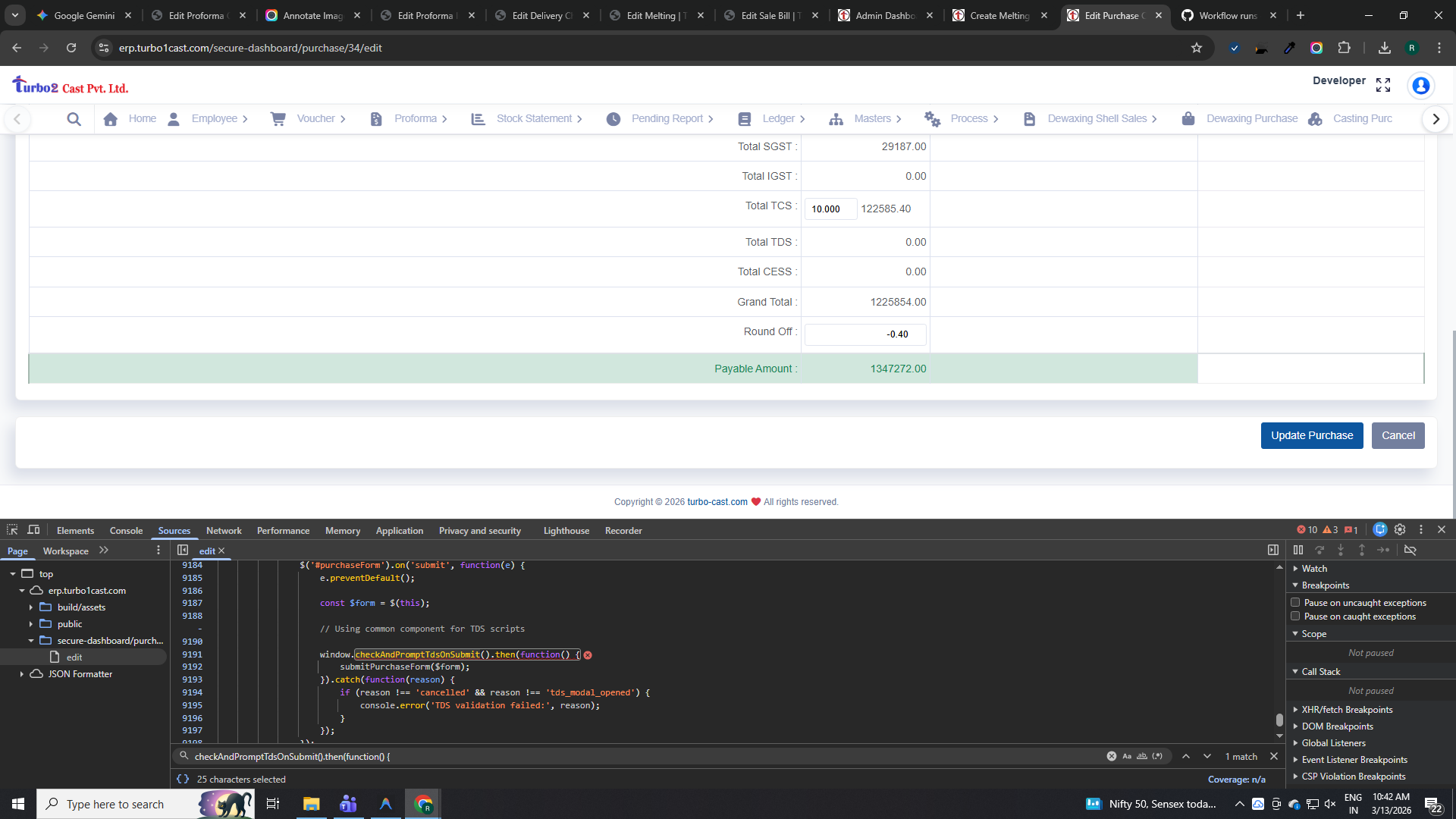Expand the Masters menu dropdown
The height and width of the screenshot is (819, 1456).
(x=872, y=119)
